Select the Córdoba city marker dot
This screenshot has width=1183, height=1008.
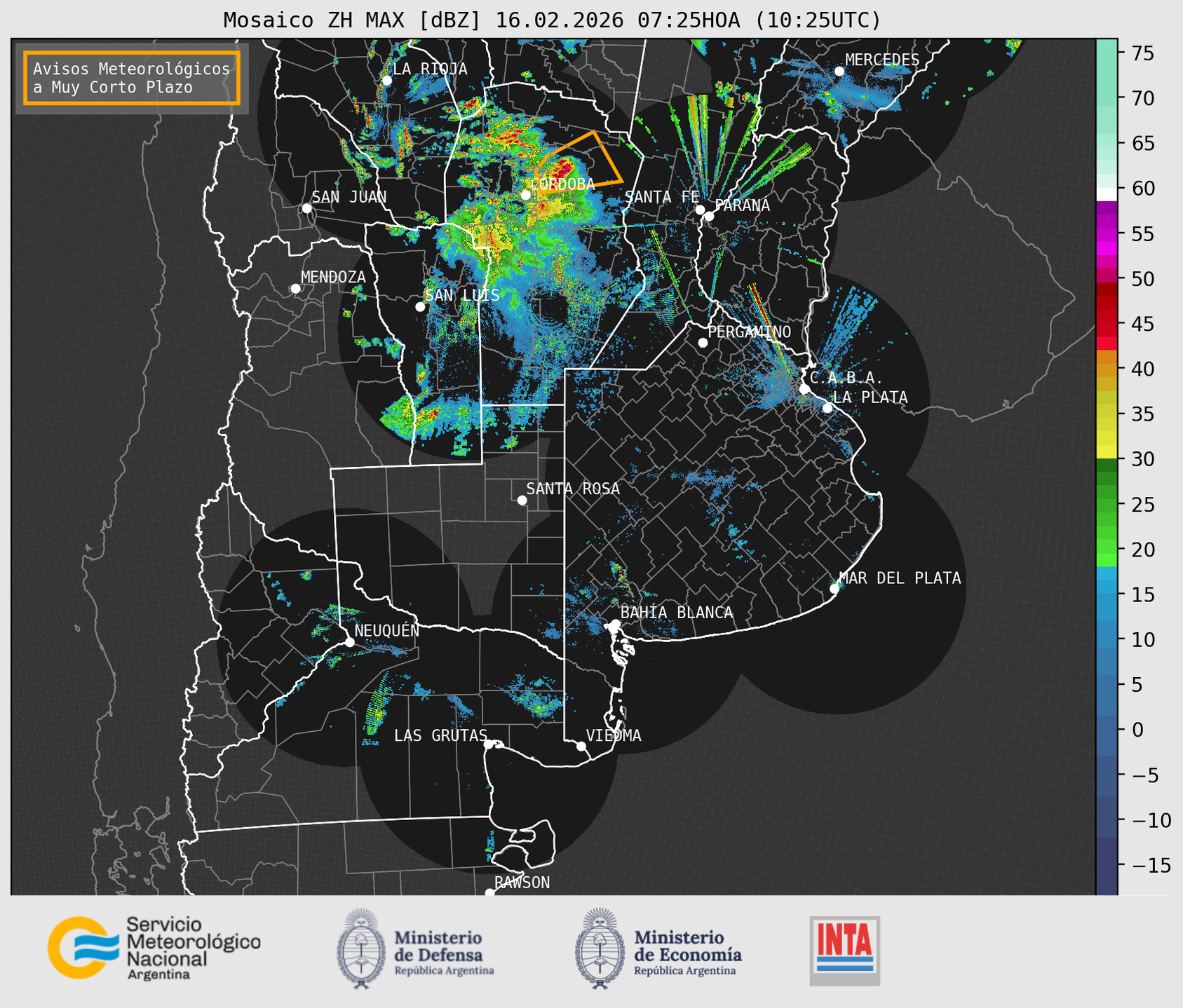point(525,195)
